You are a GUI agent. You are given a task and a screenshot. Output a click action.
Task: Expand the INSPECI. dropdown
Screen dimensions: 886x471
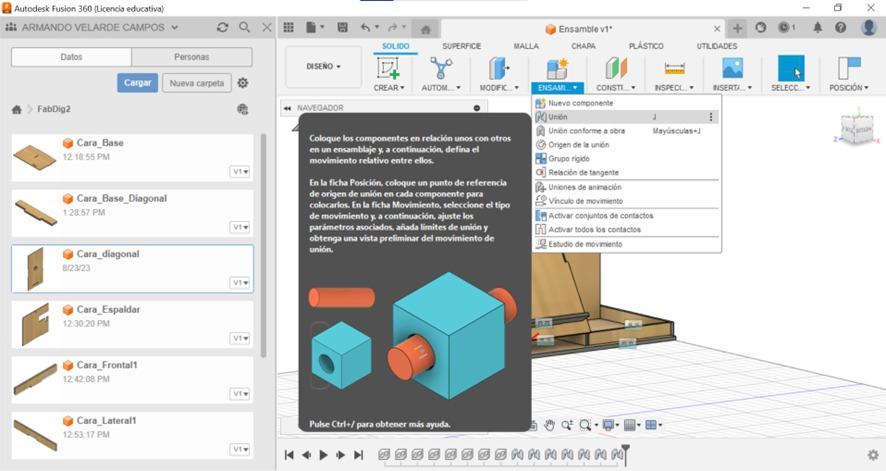pyautogui.click(x=674, y=88)
